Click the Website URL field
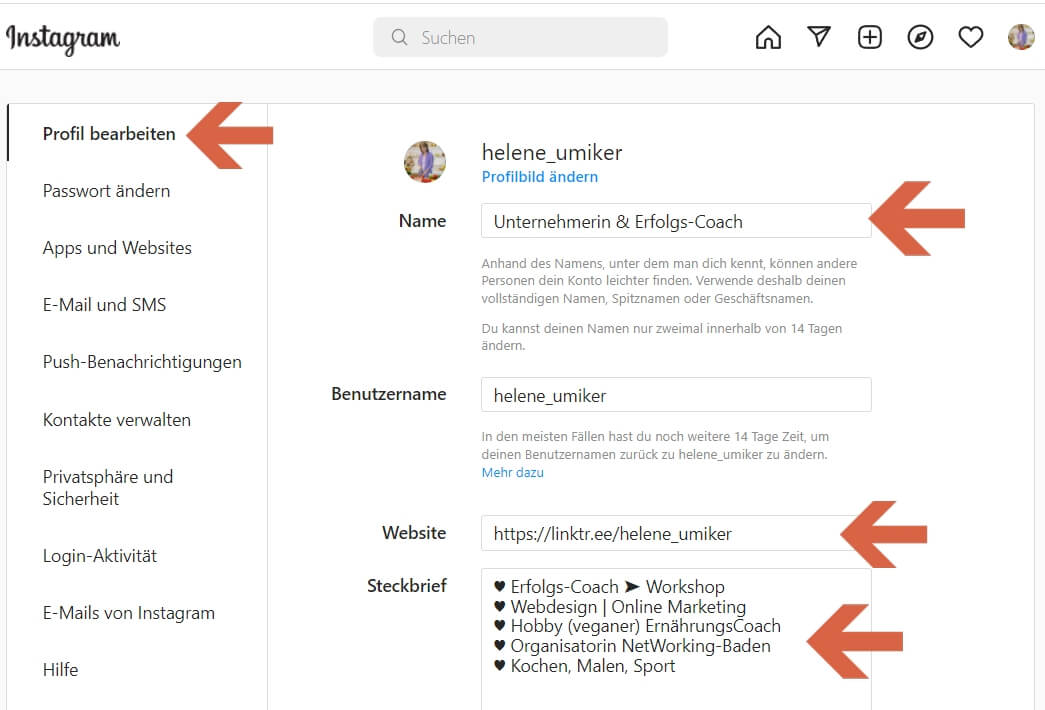 click(x=660, y=534)
